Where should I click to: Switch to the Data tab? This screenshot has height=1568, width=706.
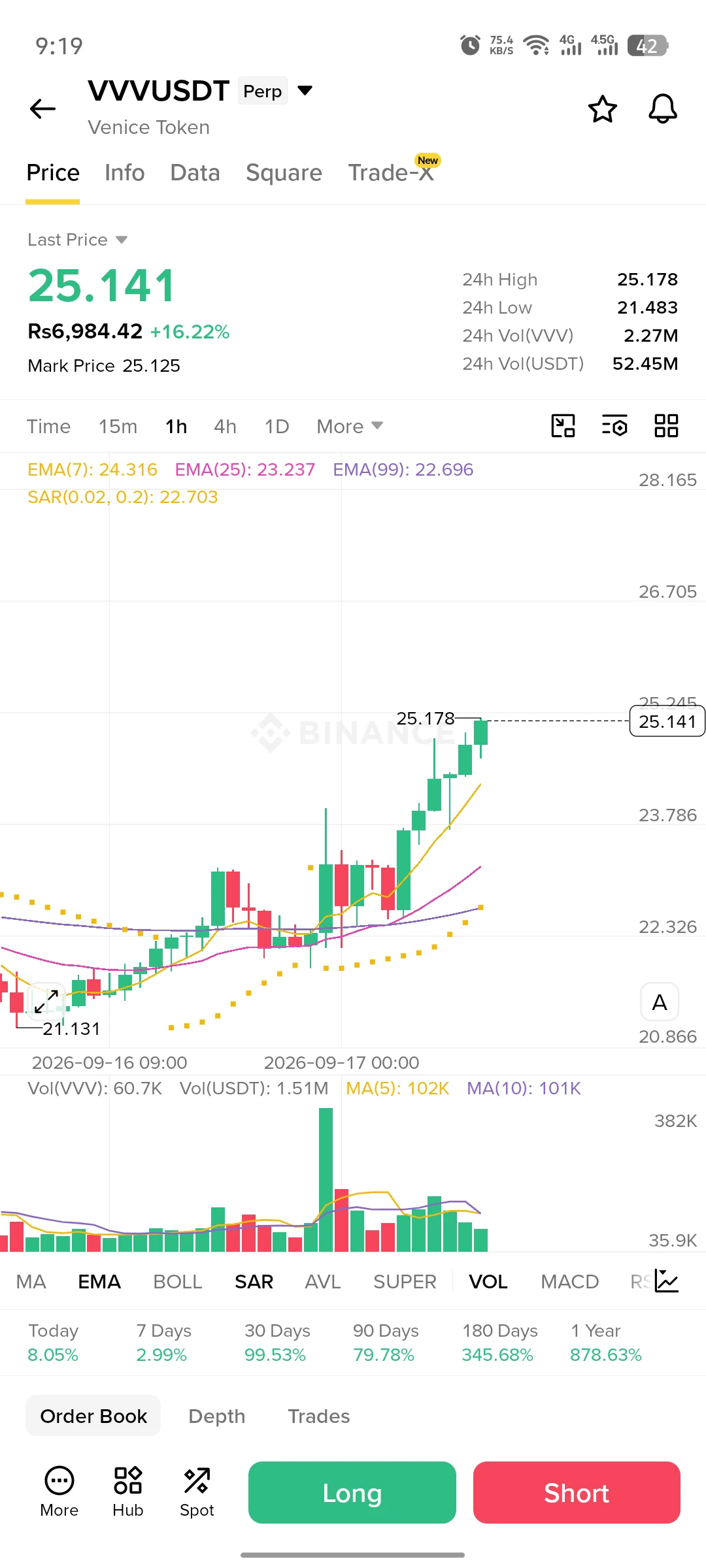point(195,172)
